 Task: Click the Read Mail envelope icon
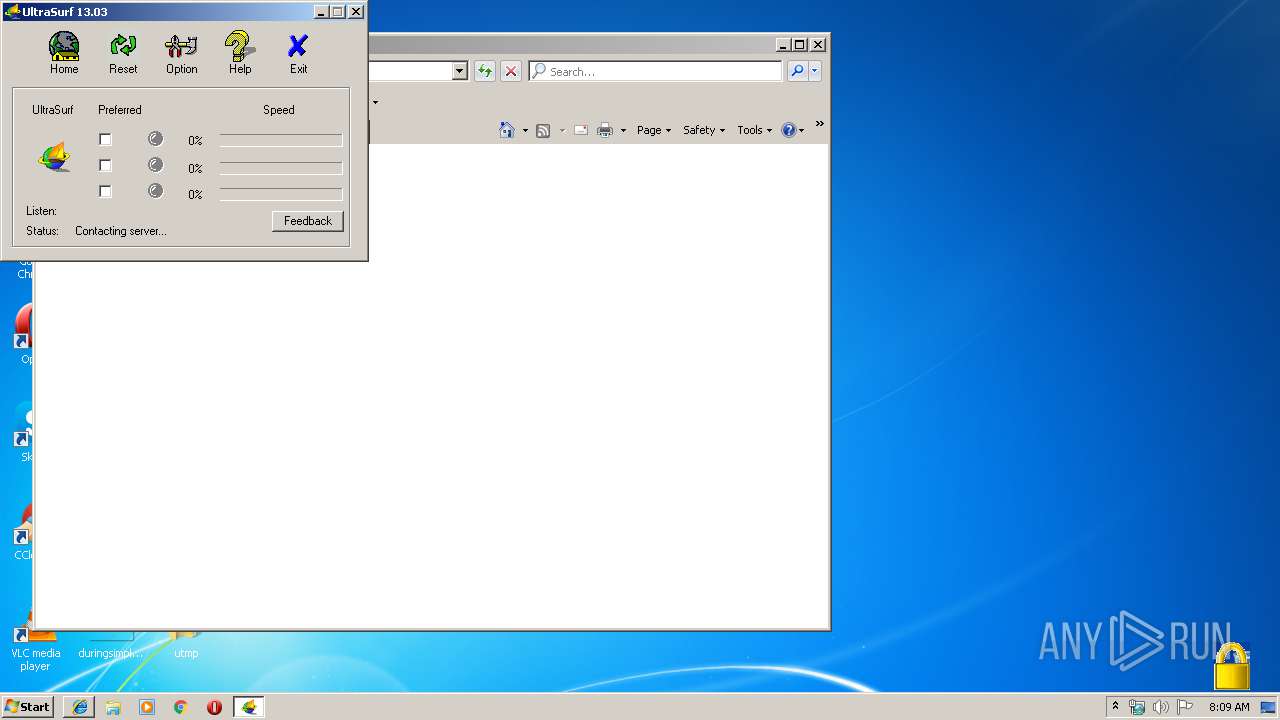[581, 130]
